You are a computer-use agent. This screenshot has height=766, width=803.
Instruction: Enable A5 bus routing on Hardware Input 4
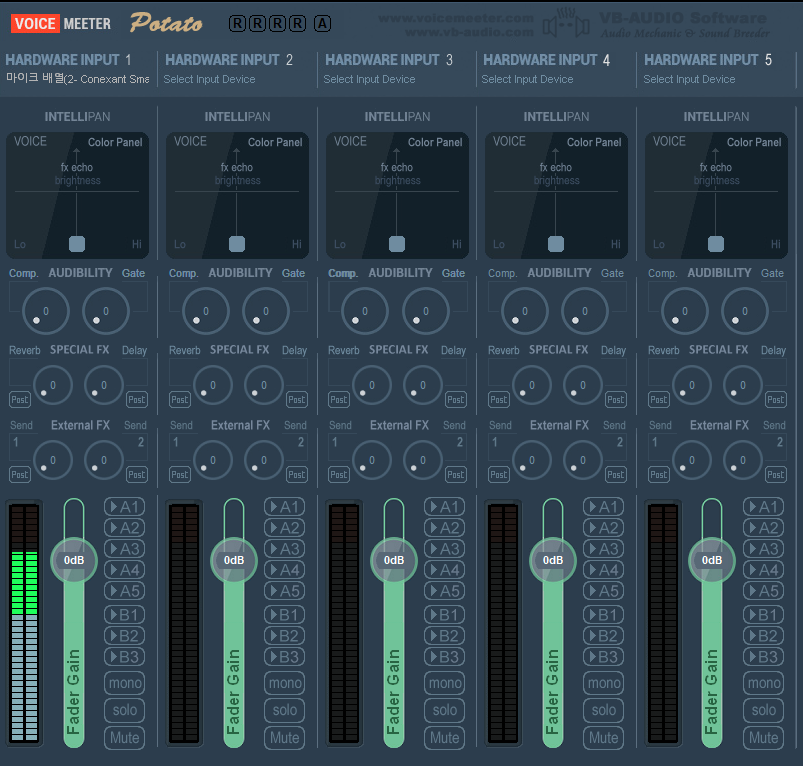tap(603, 591)
